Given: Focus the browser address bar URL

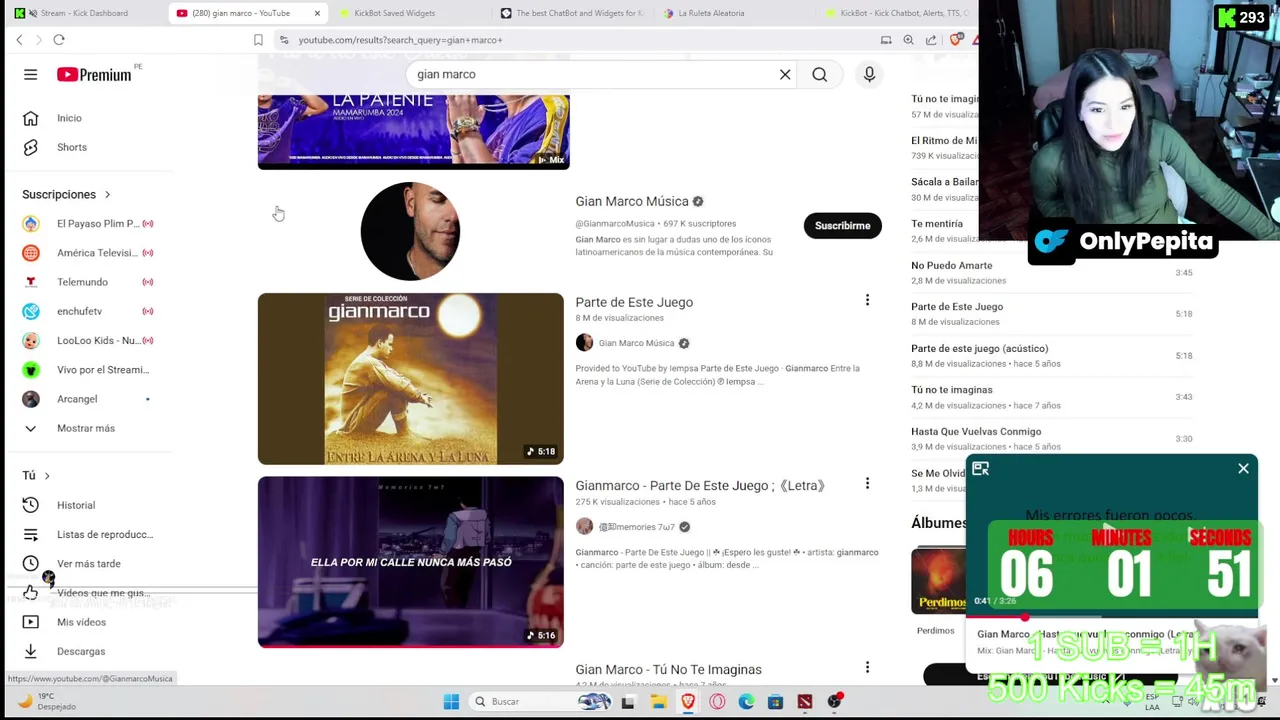Looking at the screenshot, I should click(400, 40).
